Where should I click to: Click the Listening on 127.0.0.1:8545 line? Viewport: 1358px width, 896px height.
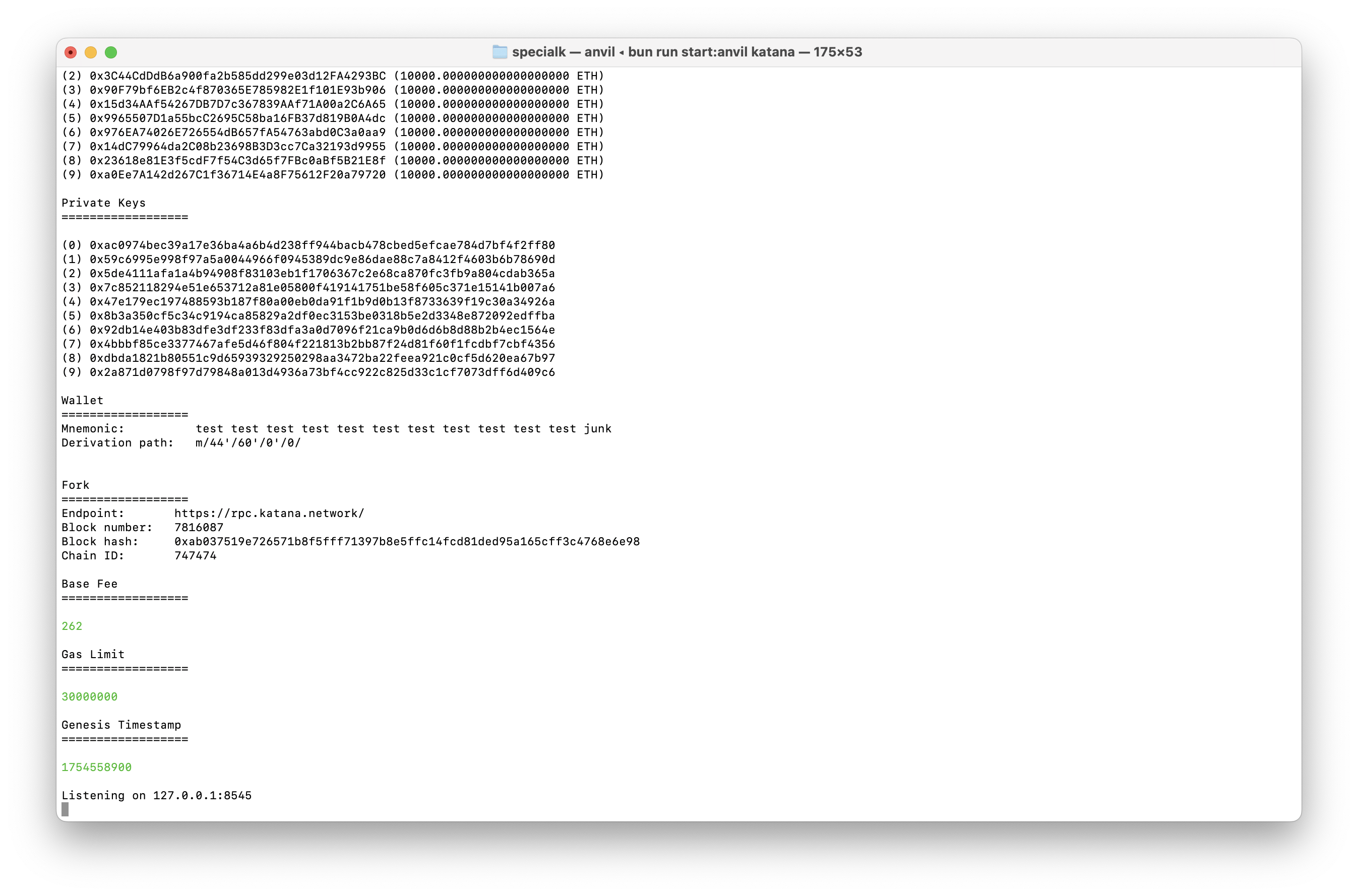point(157,795)
